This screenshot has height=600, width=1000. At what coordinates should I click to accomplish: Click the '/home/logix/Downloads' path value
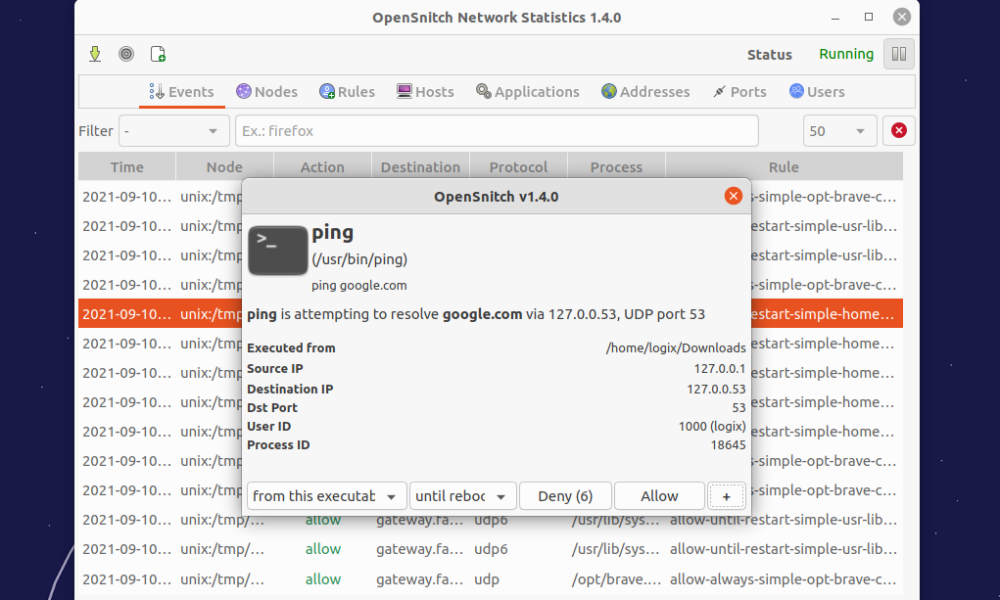point(676,348)
